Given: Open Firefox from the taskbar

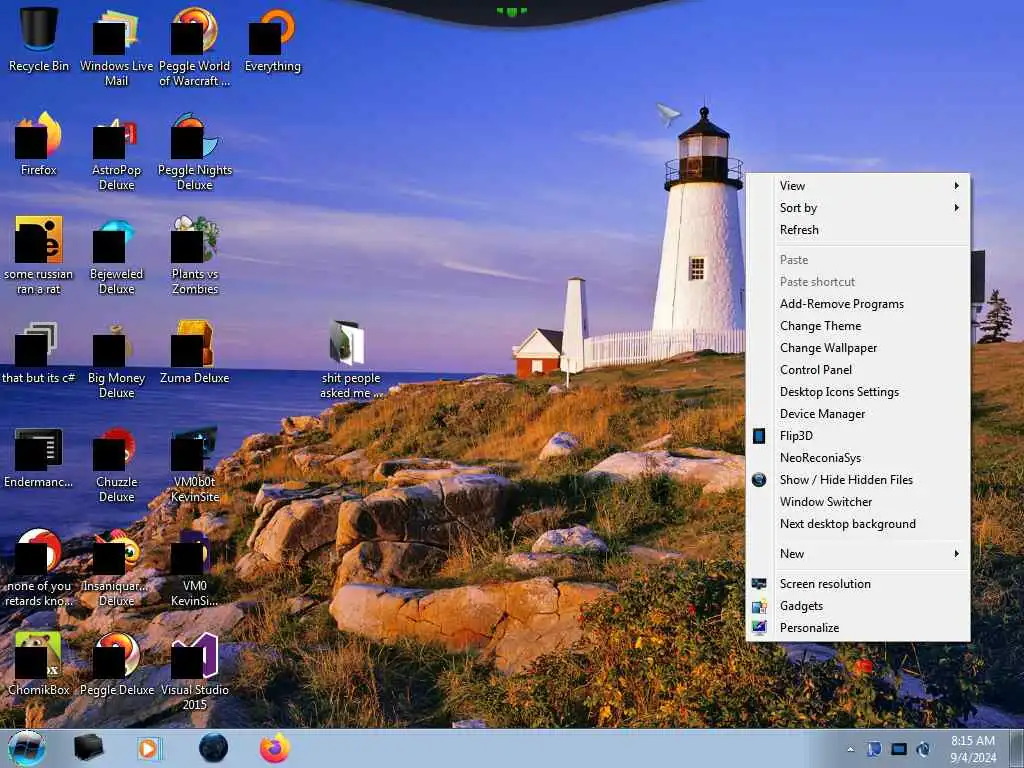Looking at the screenshot, I should pyautogui.click(x=275, y=748).
